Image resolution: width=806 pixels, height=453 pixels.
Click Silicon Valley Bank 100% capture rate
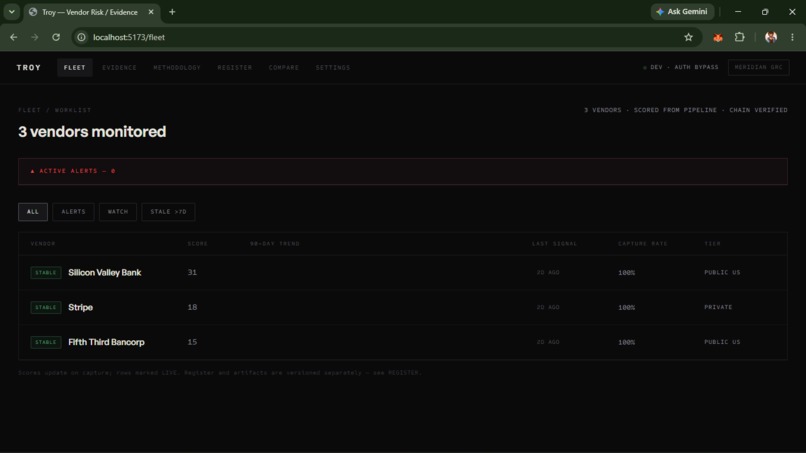point(627,273)
